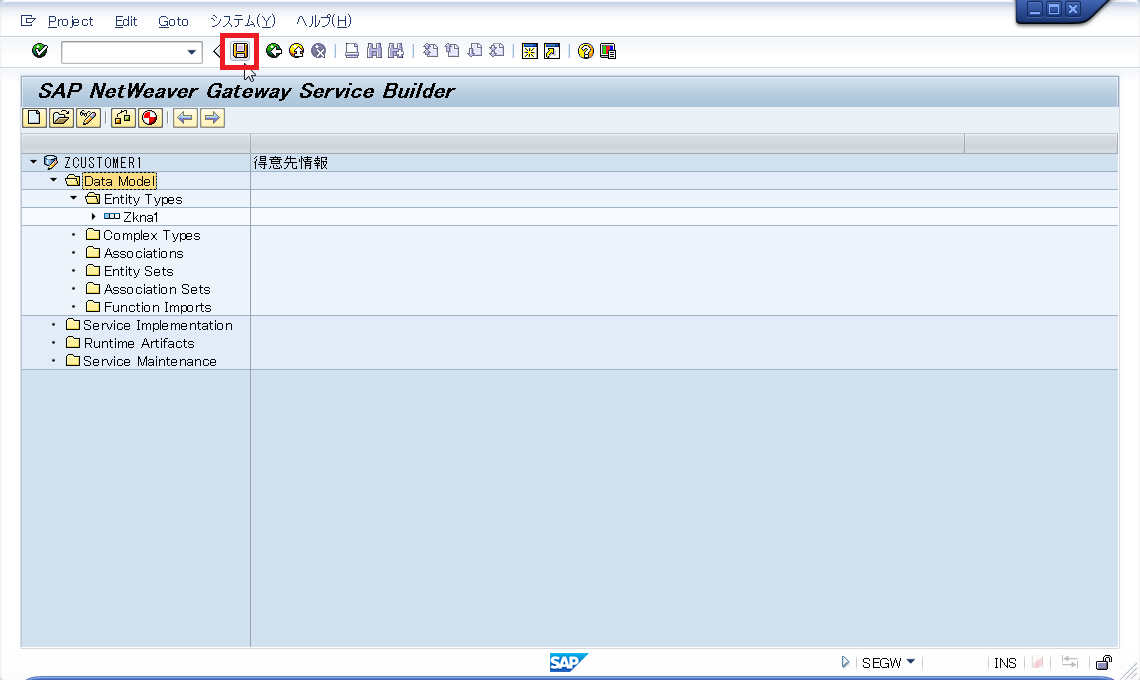Click the Create Shortcut icon

coord(553,51)
